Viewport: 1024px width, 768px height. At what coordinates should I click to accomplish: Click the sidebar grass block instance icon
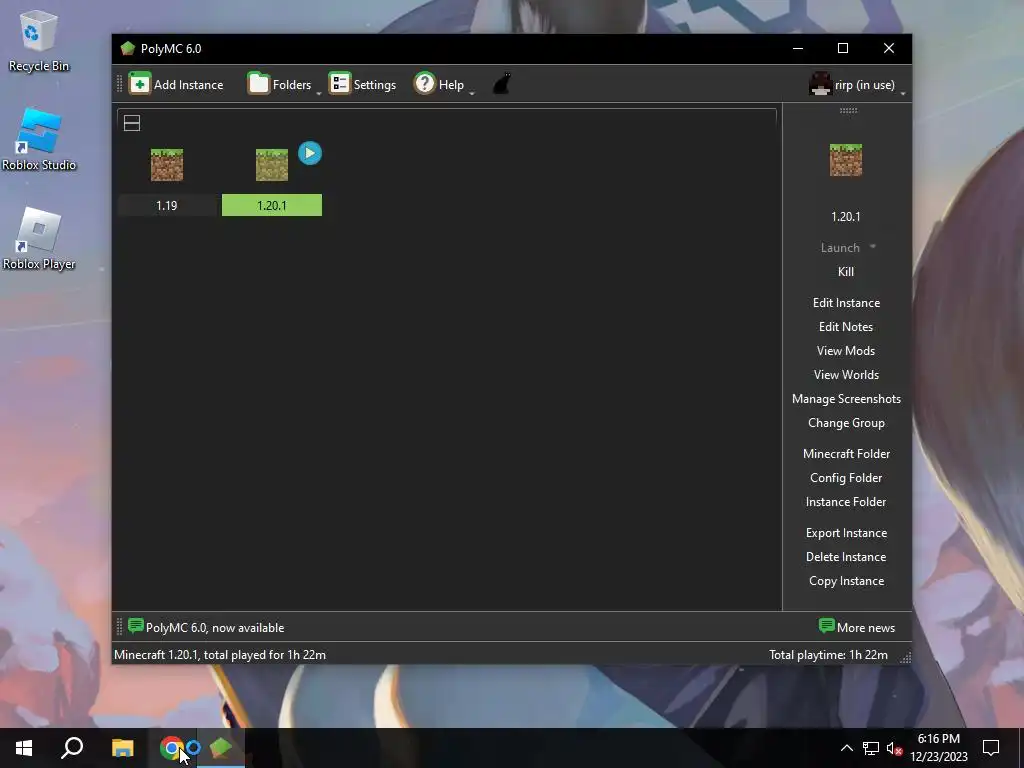(x=846, y=160)
